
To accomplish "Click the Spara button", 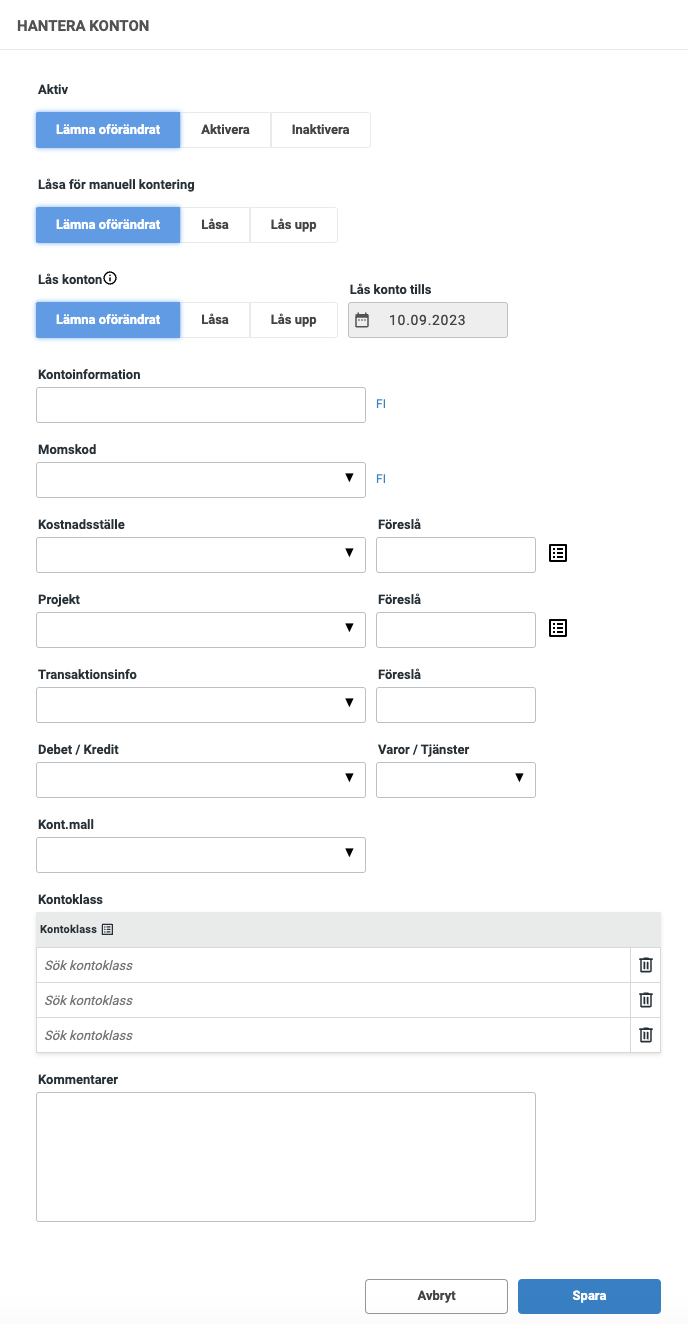I will 589,1296.
